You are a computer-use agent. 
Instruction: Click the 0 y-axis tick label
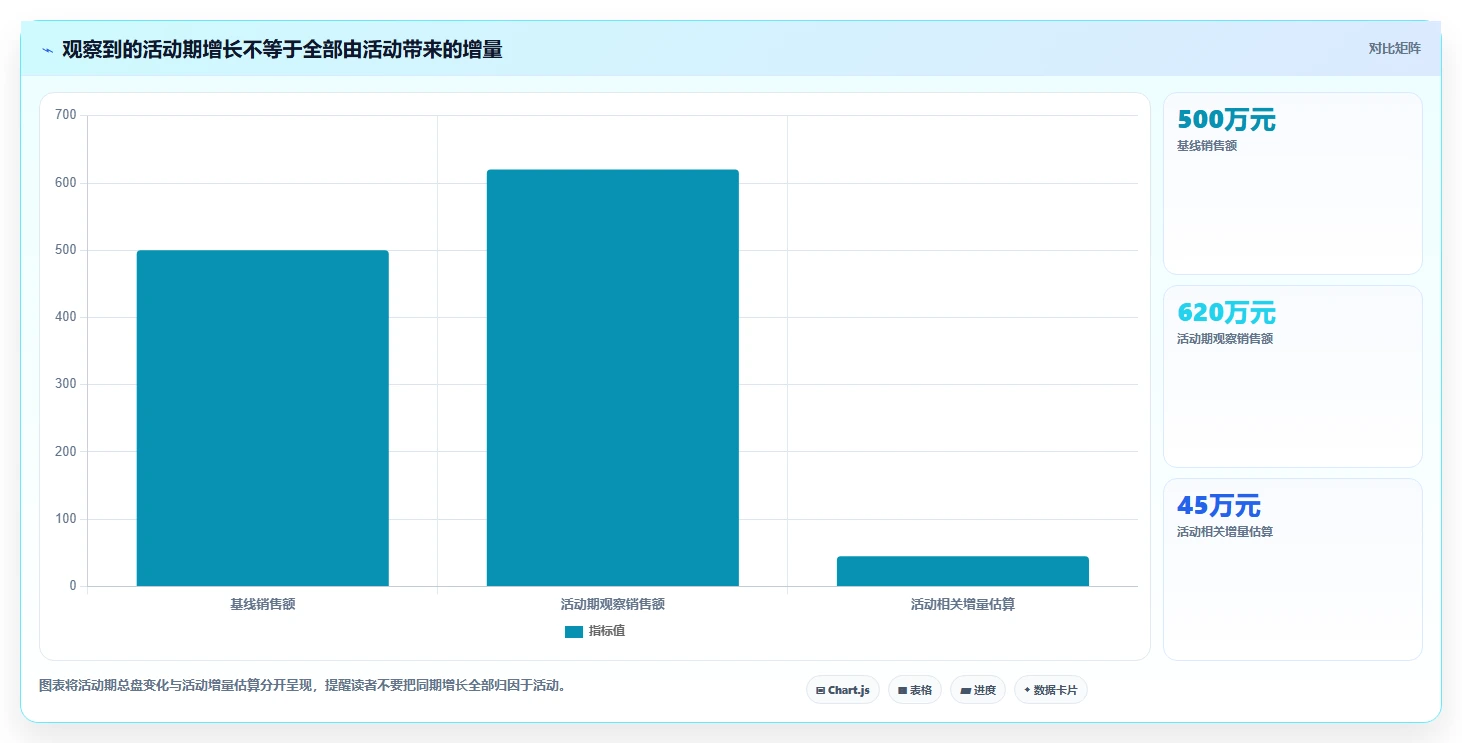[x=72, y=586]
